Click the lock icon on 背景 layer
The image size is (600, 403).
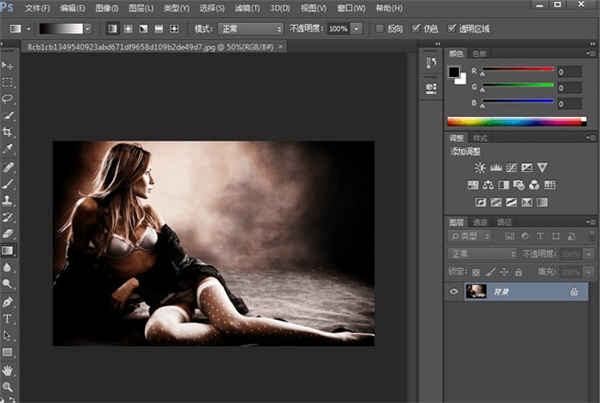574,291
